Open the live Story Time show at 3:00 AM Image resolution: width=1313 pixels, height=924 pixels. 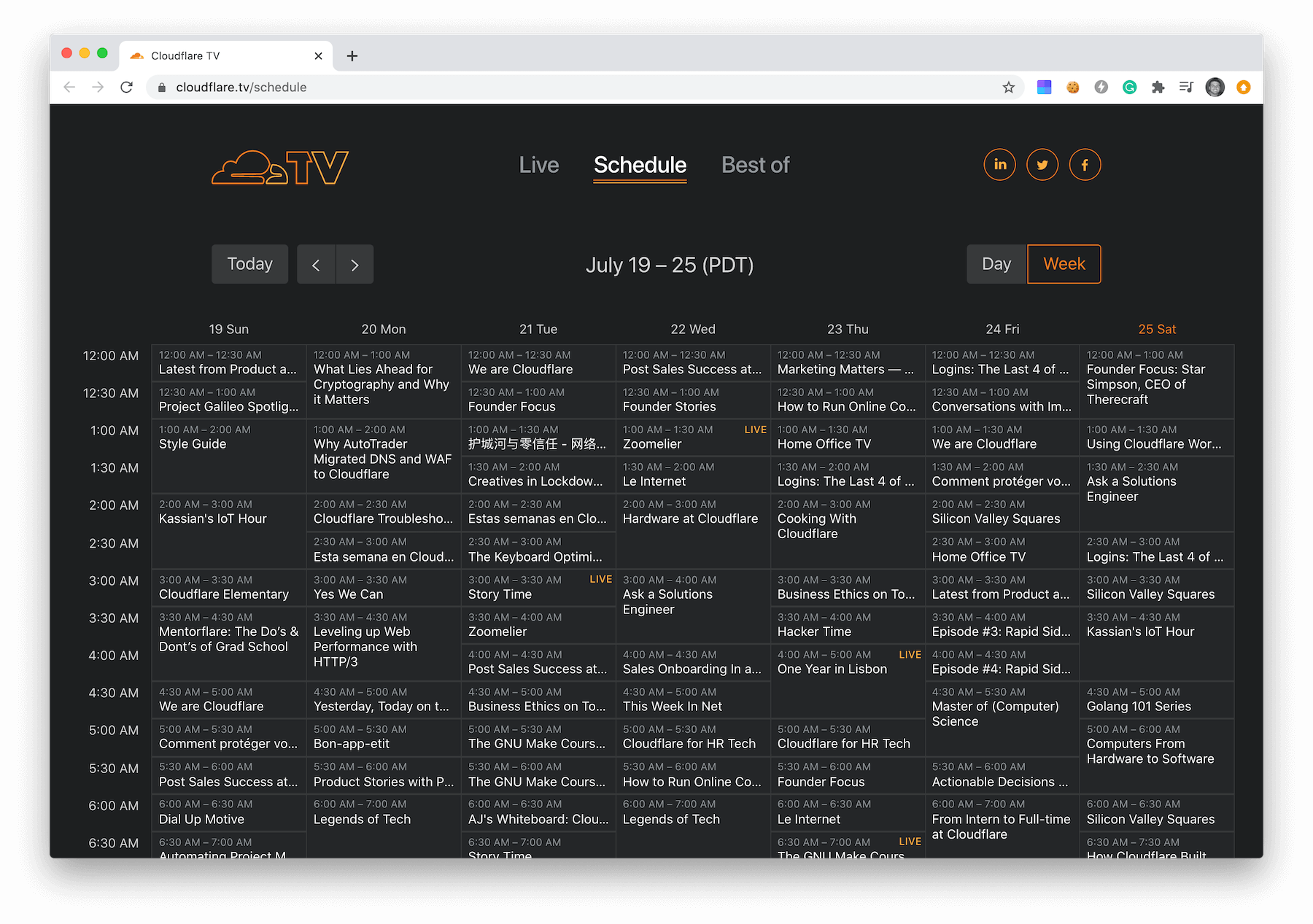(x=538, y=588)
